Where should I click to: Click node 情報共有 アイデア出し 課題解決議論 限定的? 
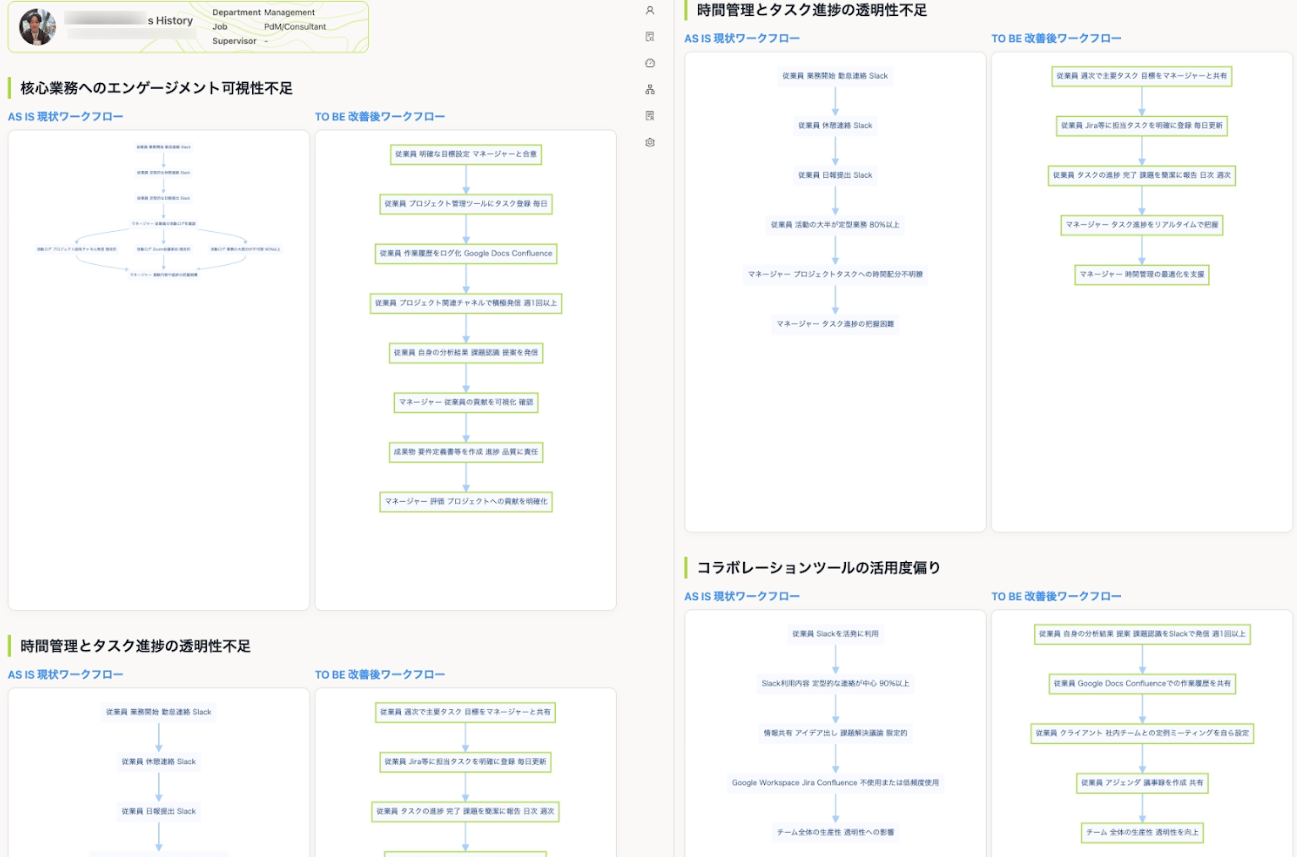click(835, 733)
